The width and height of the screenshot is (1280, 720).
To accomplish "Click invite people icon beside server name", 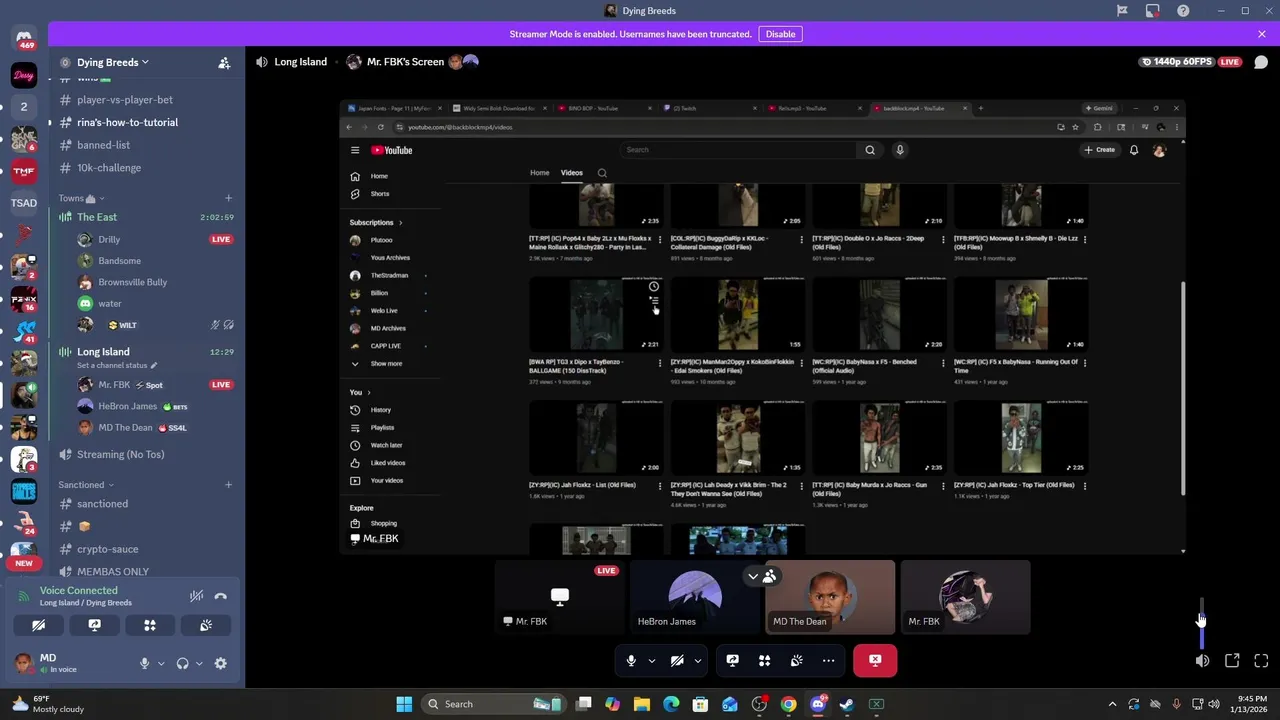I will click(224, 62).
